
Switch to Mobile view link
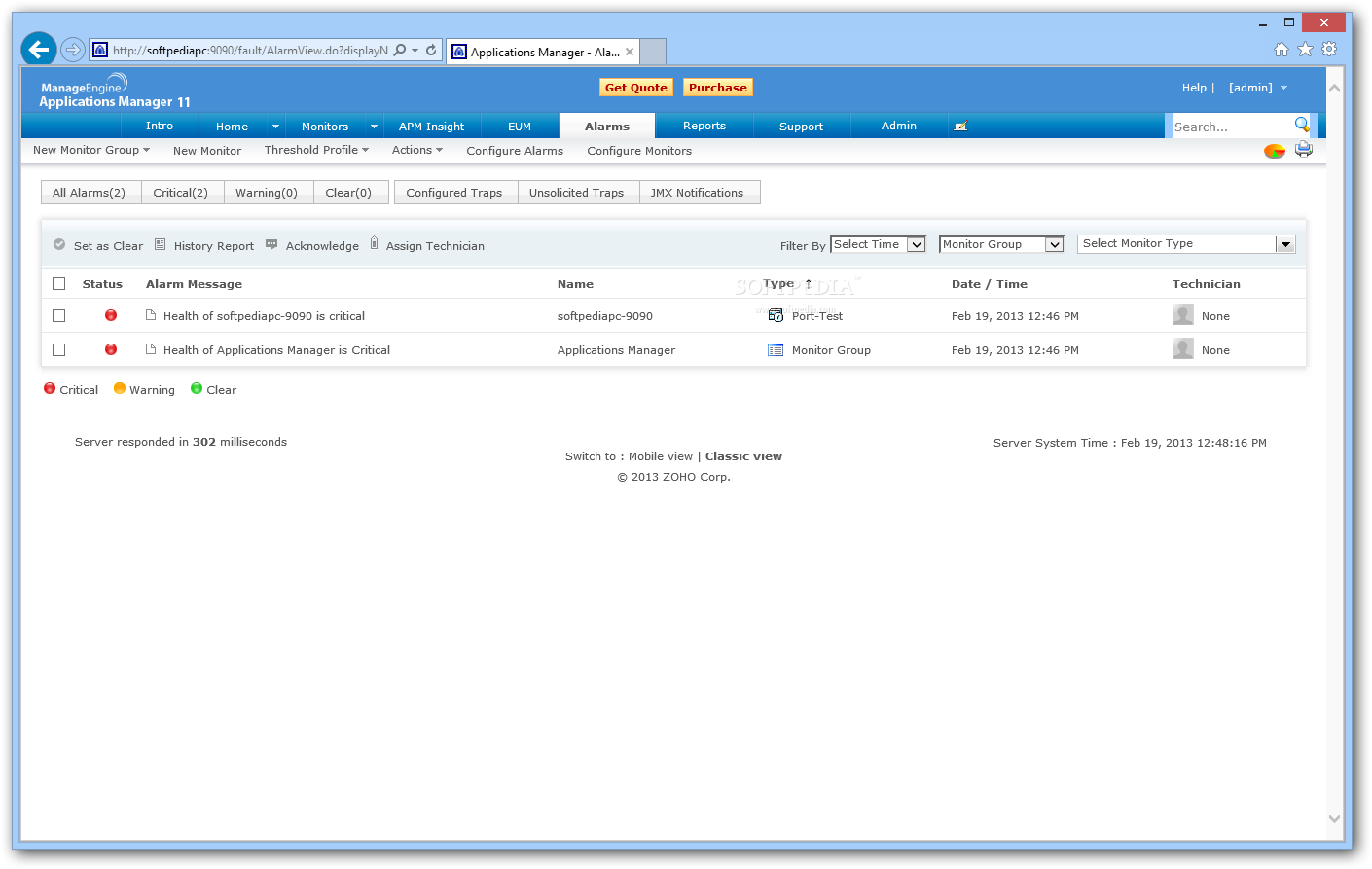point(661,456)
